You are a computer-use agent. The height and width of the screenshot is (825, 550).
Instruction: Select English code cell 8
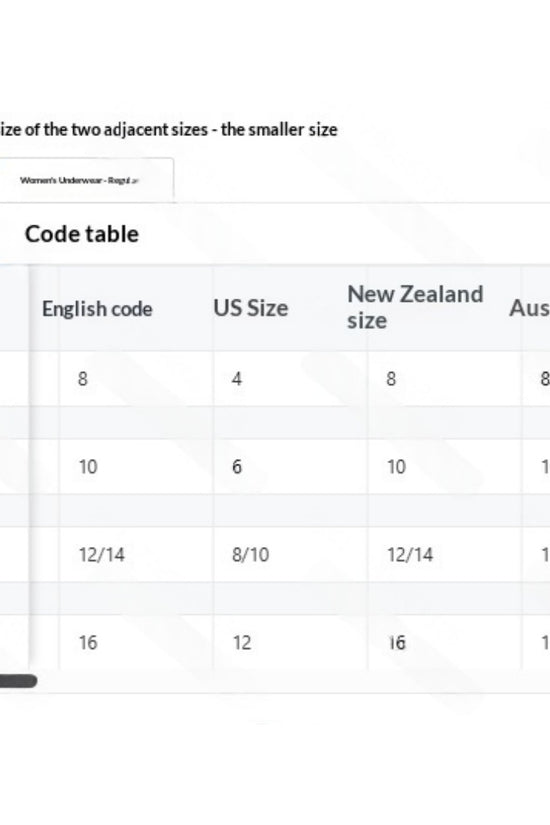[x=83, y=379]
